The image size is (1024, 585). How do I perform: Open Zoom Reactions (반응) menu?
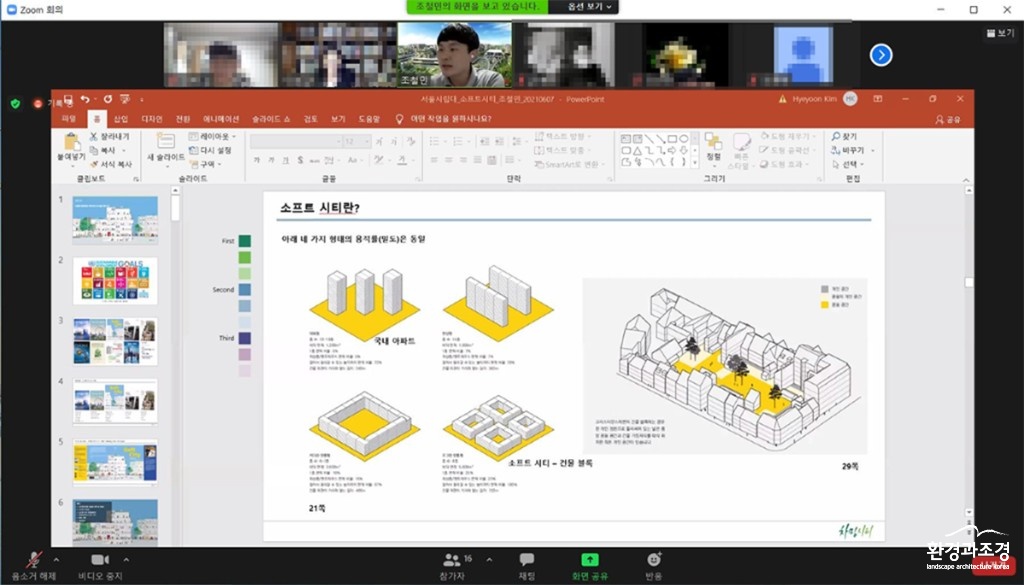[x=654, y=566]
